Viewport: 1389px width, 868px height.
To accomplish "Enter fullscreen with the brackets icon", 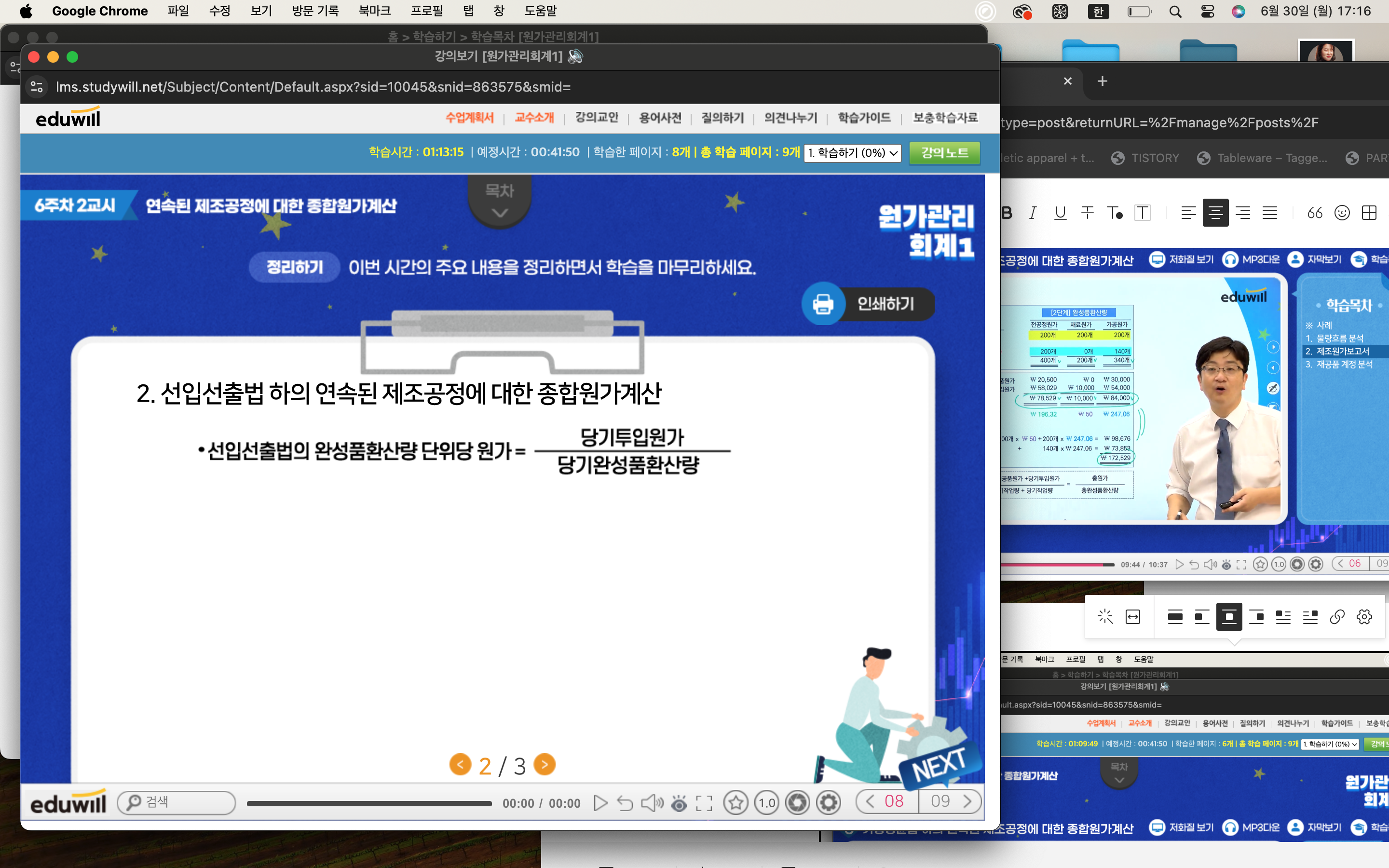I will click(x=704, y=802).
